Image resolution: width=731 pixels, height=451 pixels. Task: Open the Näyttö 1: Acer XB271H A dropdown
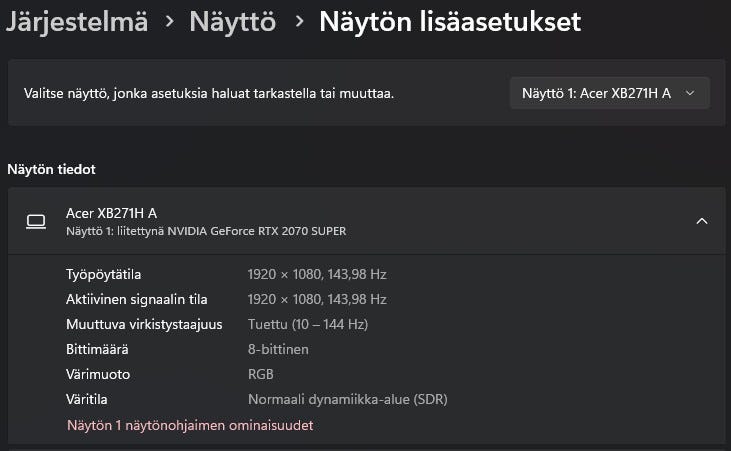pos(609,93)
